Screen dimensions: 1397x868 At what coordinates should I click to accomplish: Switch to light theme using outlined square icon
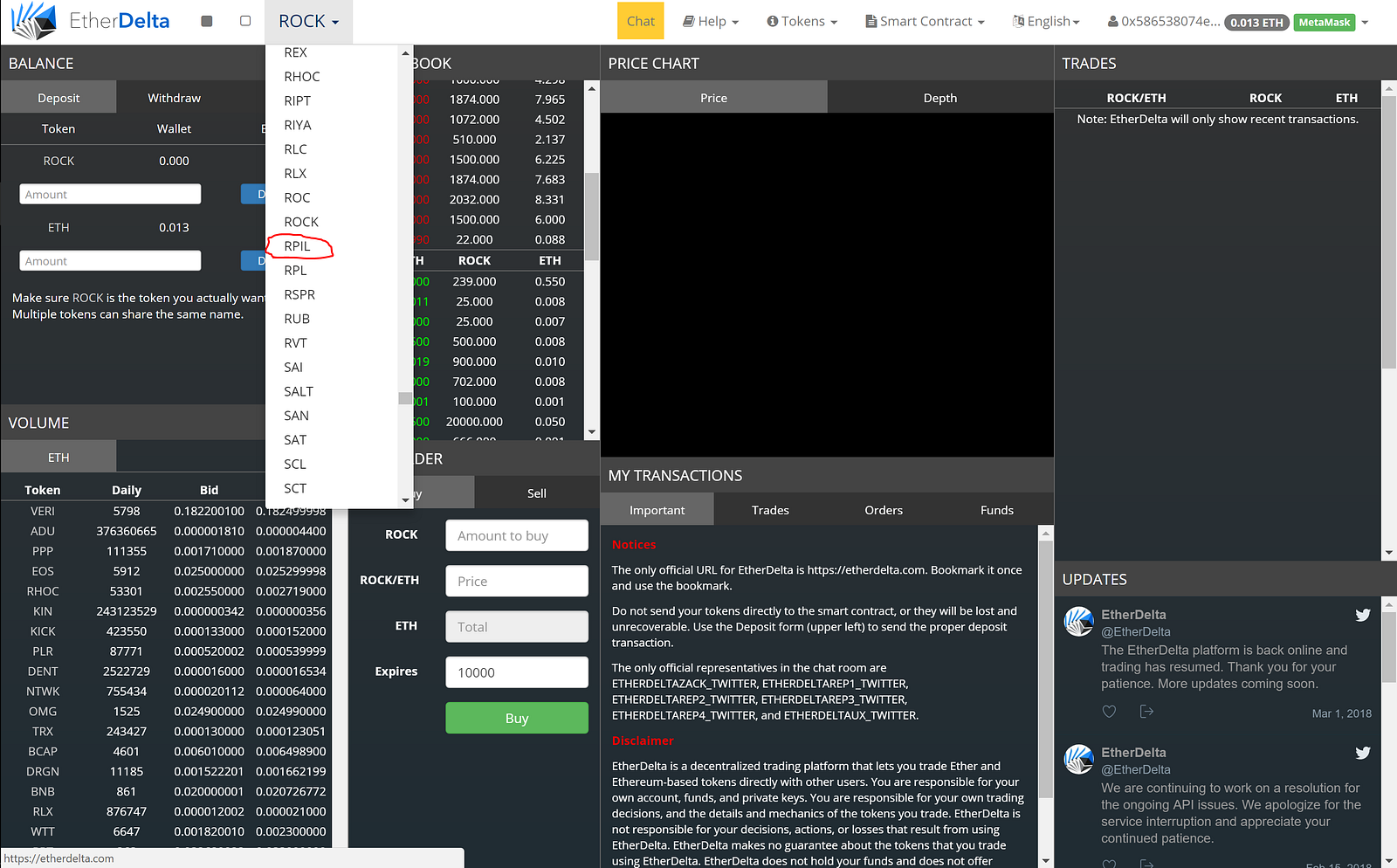245,21
